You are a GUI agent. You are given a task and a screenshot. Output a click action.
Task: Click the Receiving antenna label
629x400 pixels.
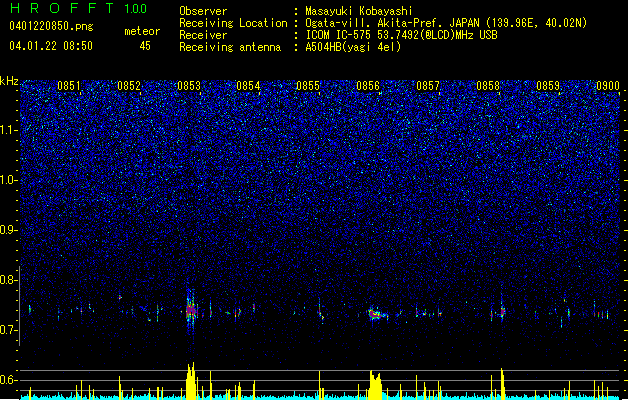230,47
